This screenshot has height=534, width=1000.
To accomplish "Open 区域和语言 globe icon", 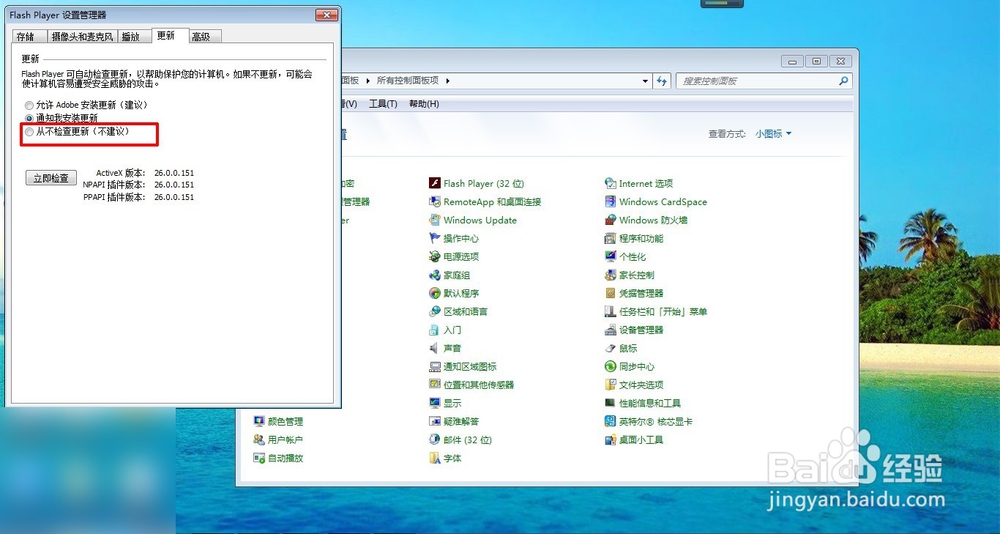I will (x=435, y=311).
